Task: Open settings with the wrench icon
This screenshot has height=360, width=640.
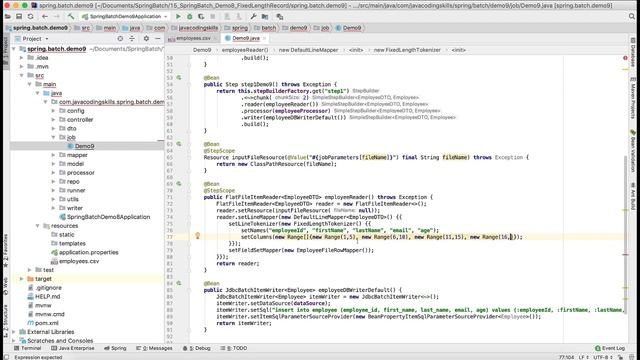Action: pyautogui.click(x=253, y=16)
